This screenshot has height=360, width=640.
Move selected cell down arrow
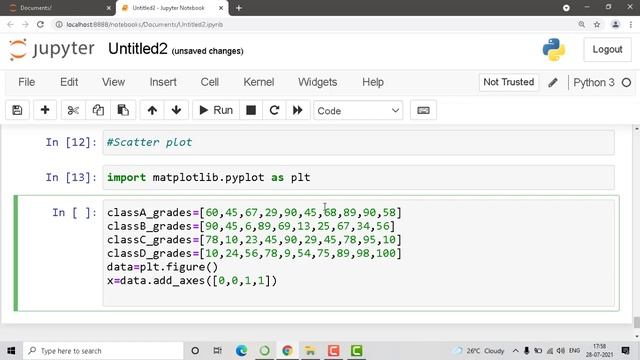point(176,110)
